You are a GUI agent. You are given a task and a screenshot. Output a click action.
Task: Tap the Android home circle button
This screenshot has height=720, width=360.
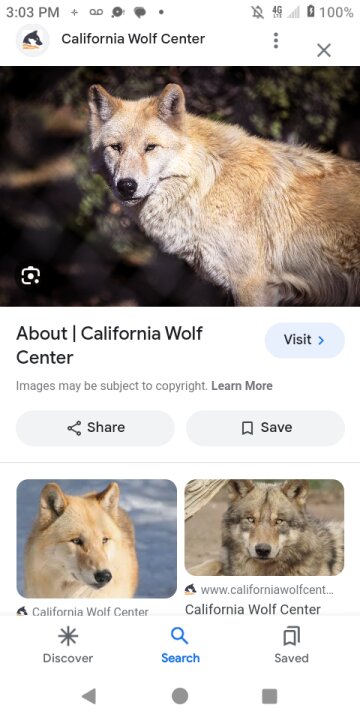click(180, 696)
